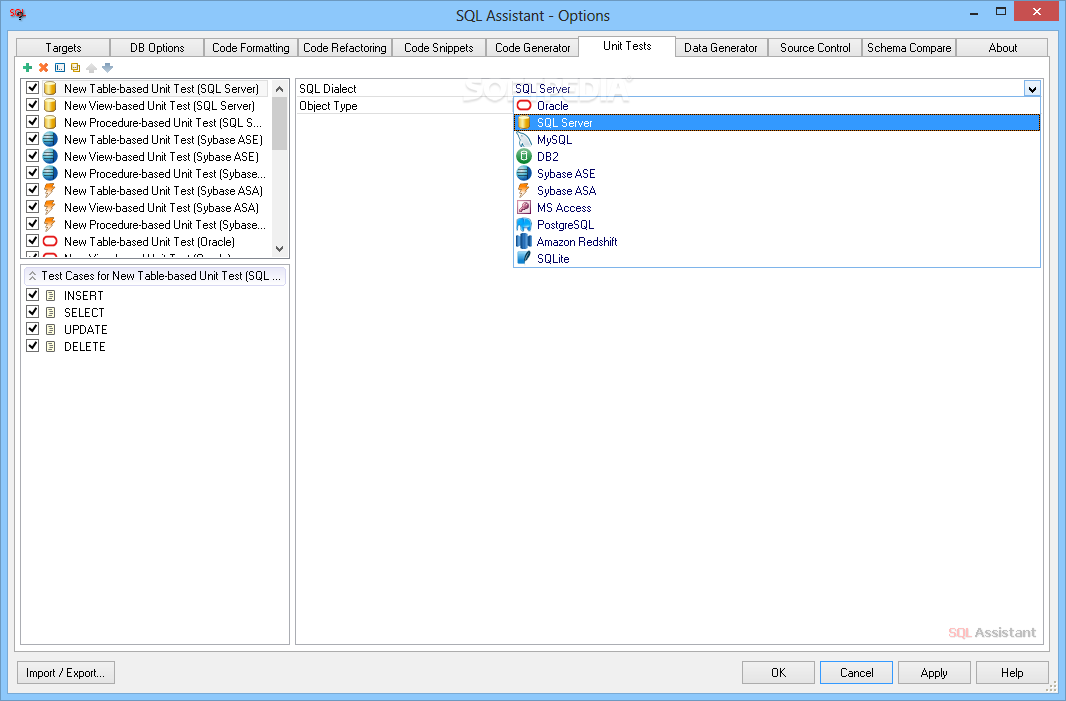1066x701 pixels.
Task: Go to the Schema Compare tab
Action: [909, 48]
